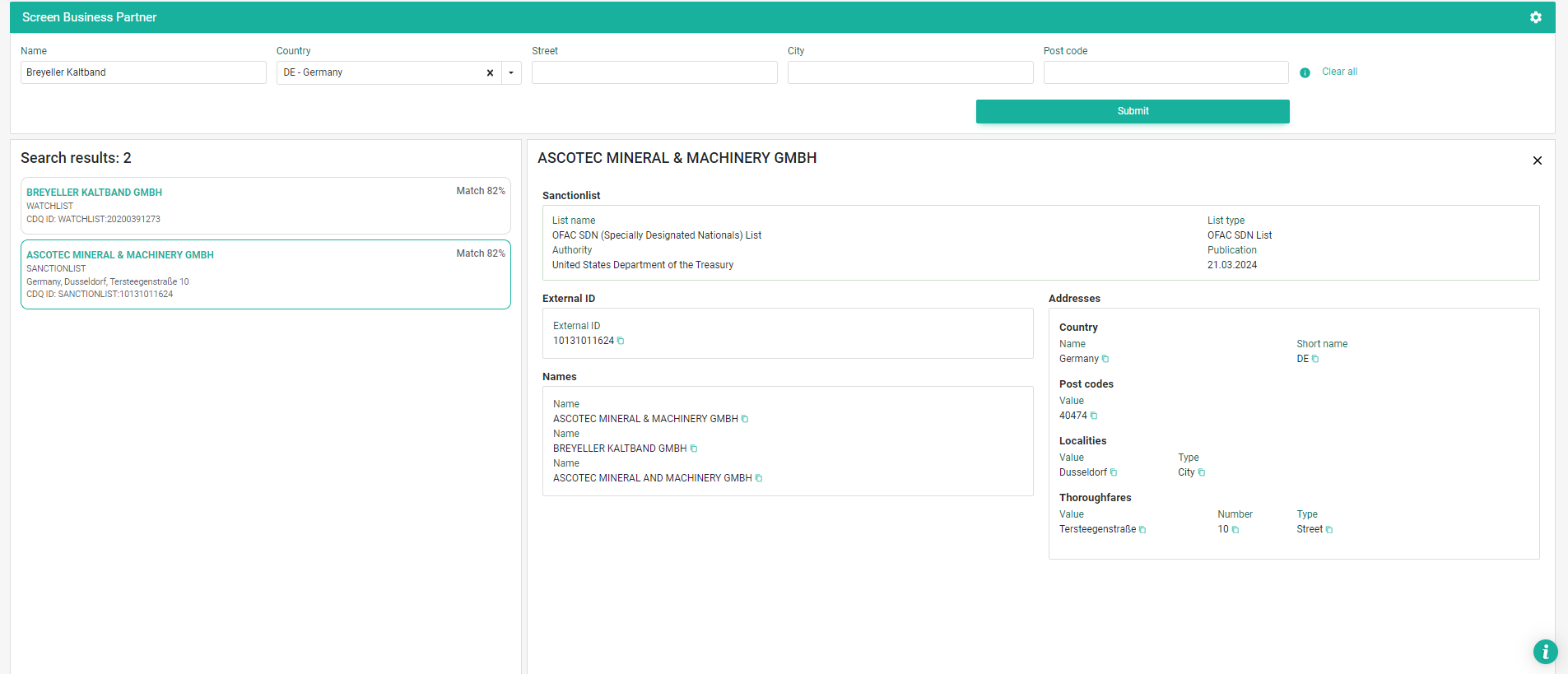Copy name ASCOTEC MINERAL & MACHINERY GMBH
This screenshot has width=1568, height=674.
[745, 419]
